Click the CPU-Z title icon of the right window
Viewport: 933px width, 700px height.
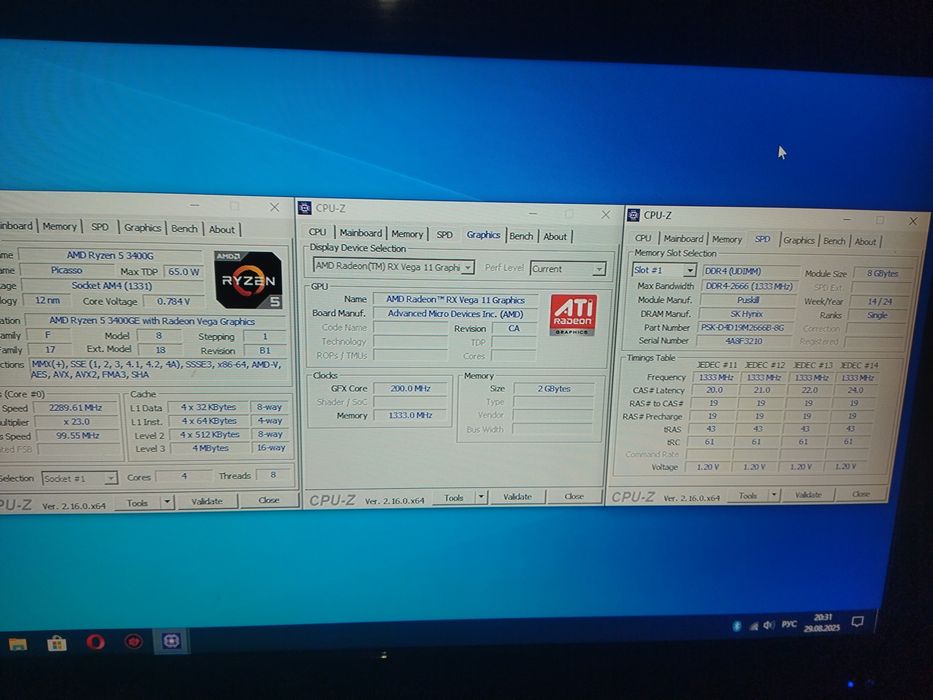[634, 215]
